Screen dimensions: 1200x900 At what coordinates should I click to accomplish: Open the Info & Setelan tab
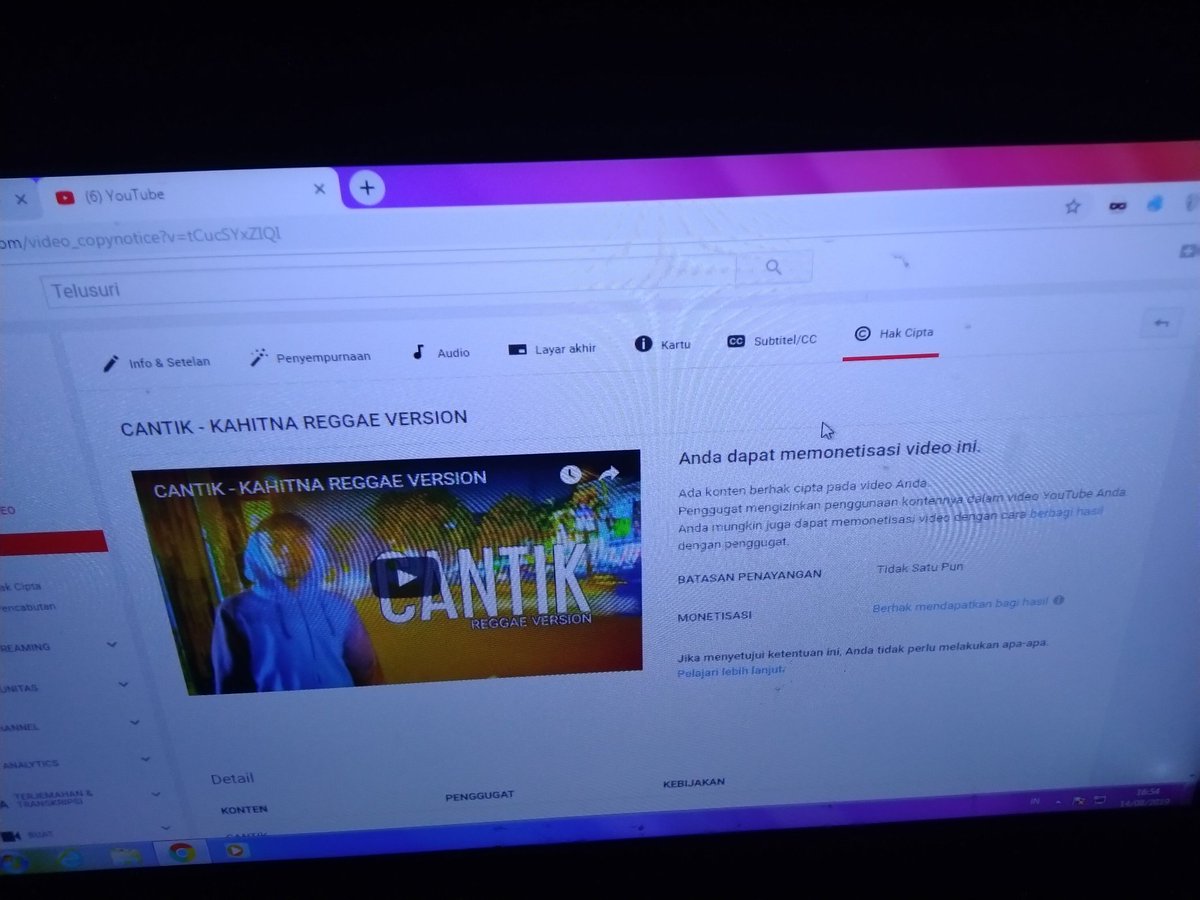156,362
